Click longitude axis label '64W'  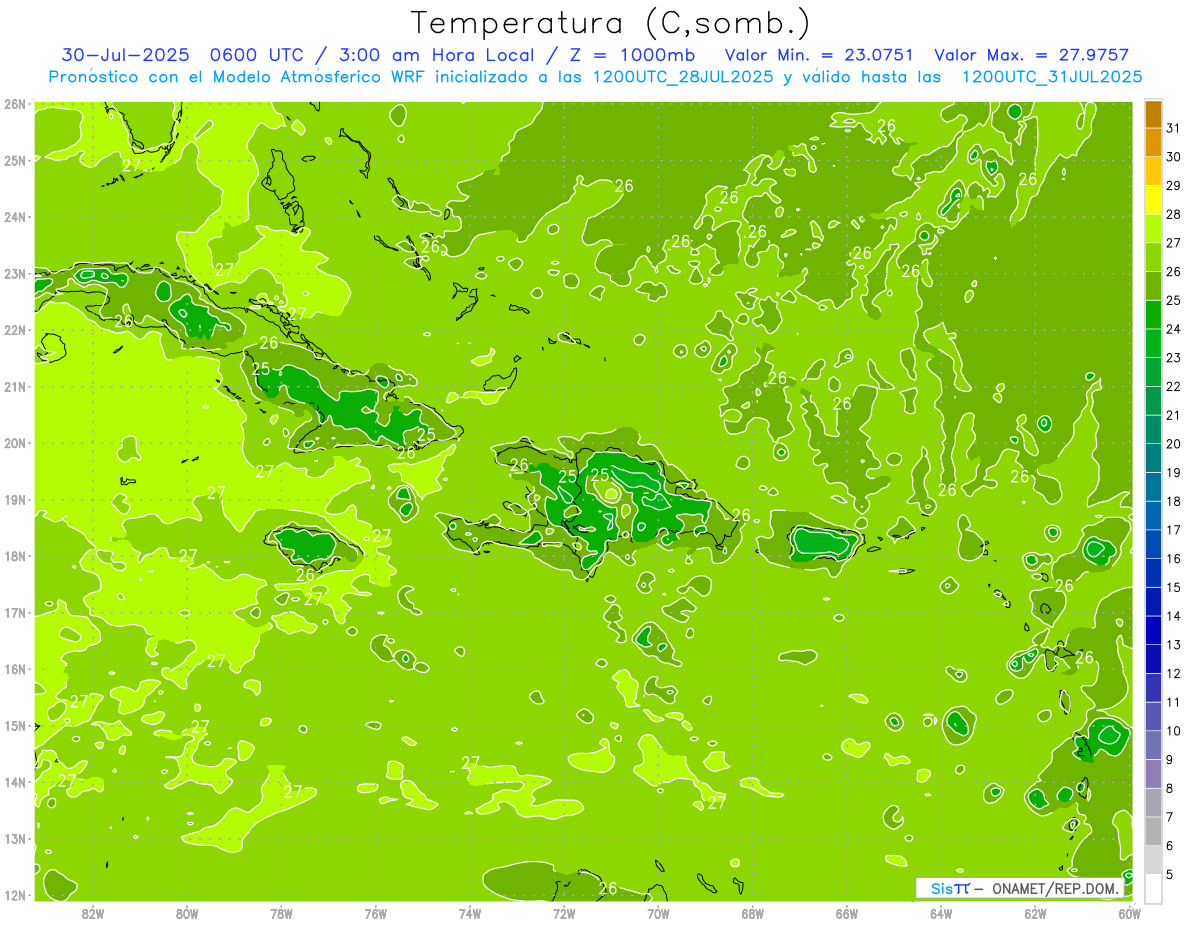click(x=941, y=914)
